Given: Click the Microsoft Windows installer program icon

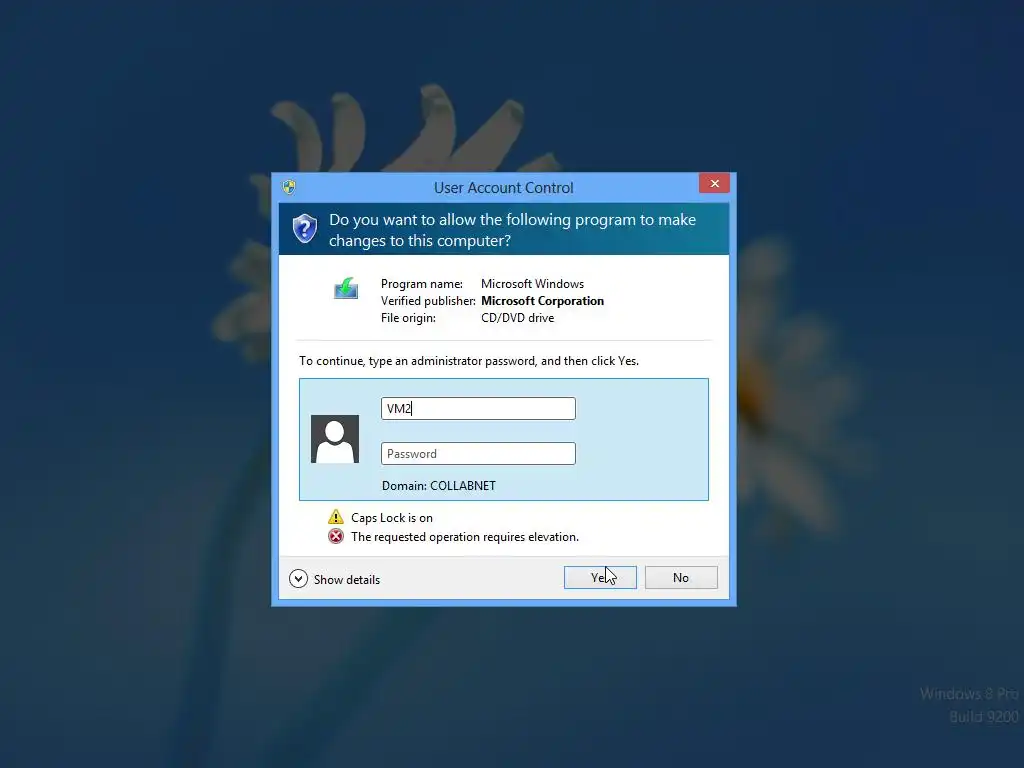Looking at the screenshot, I should coord(346,288).
